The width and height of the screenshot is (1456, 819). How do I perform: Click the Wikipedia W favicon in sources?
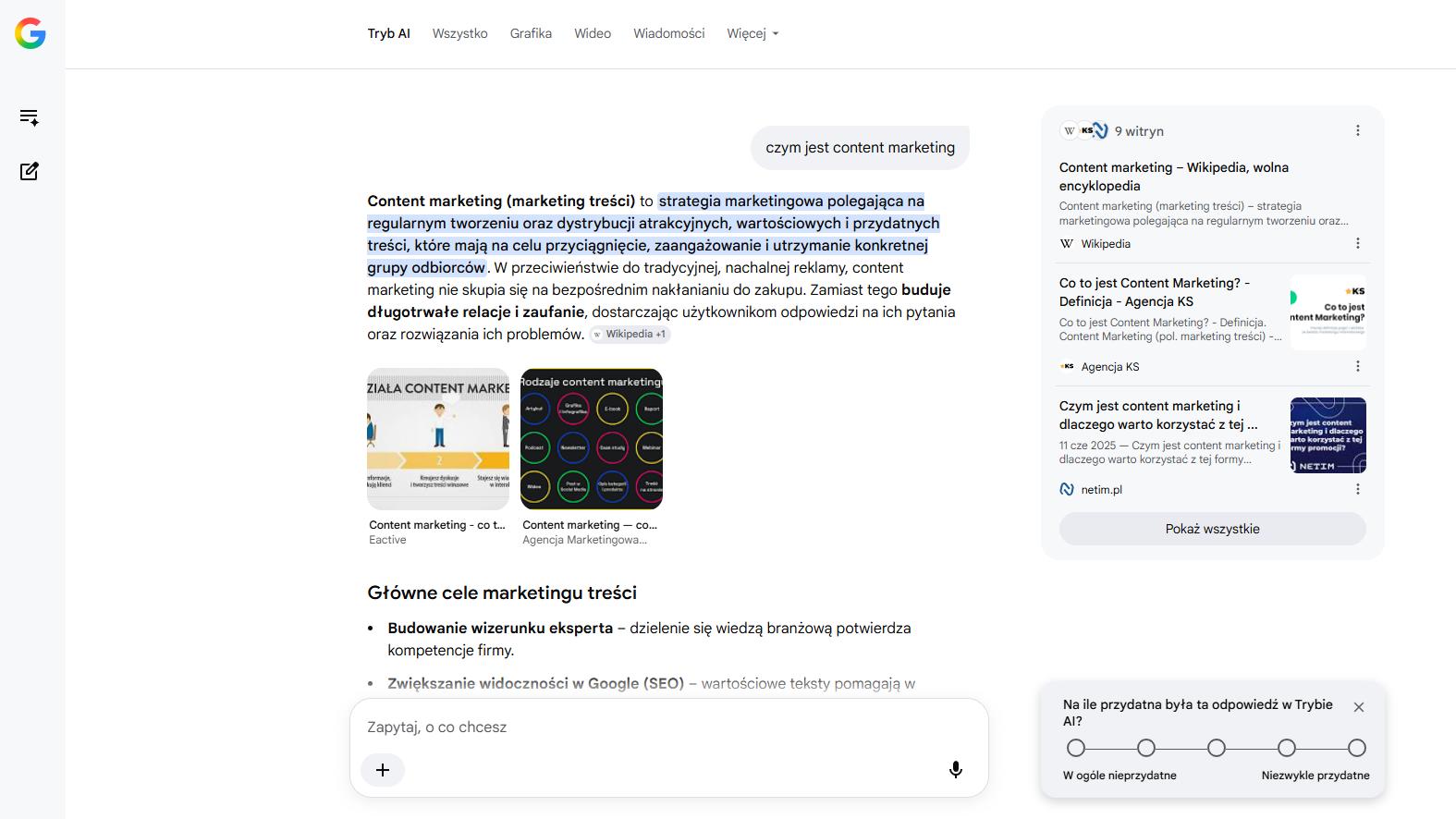pyautogui.click(x=1067, y=244)
